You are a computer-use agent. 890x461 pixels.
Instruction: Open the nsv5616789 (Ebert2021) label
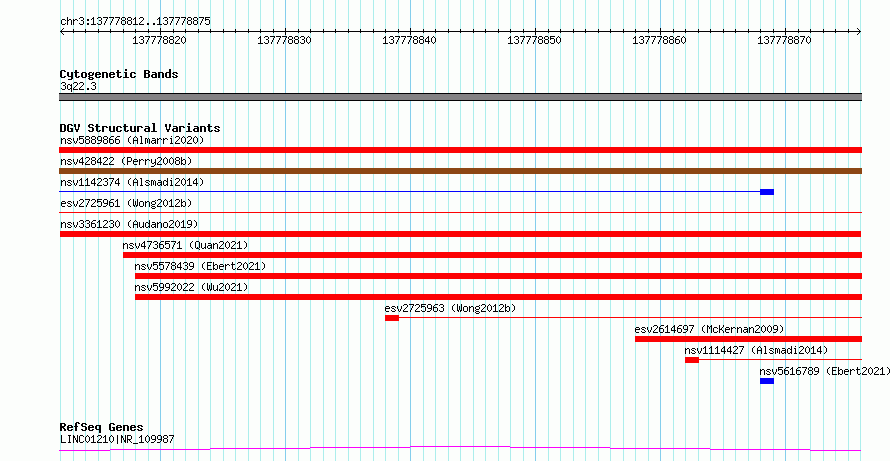pos(825,371)
